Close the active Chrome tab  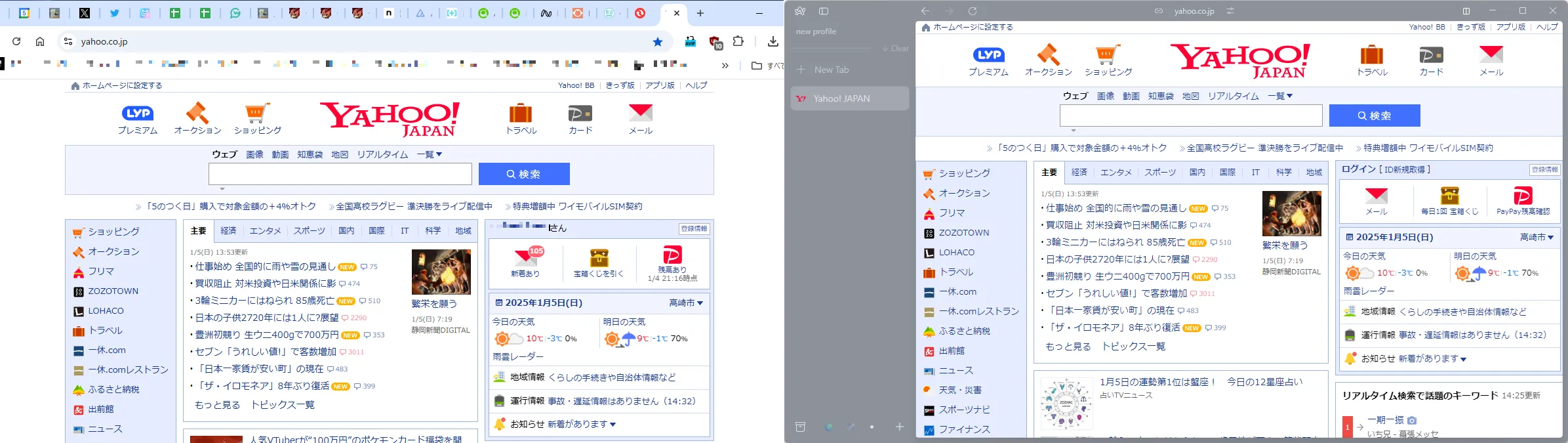(677, 13)
